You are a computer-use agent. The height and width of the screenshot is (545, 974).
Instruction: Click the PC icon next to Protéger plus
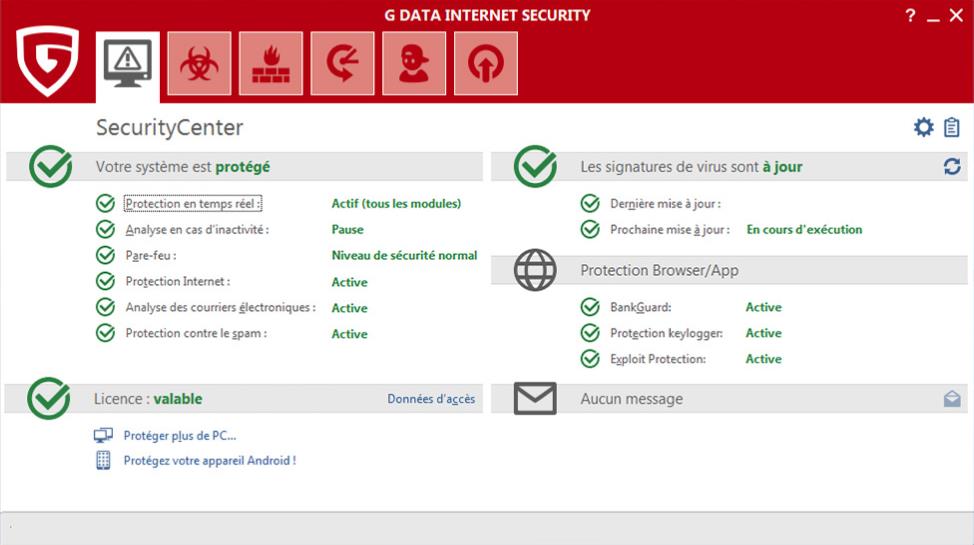(103, 435)
